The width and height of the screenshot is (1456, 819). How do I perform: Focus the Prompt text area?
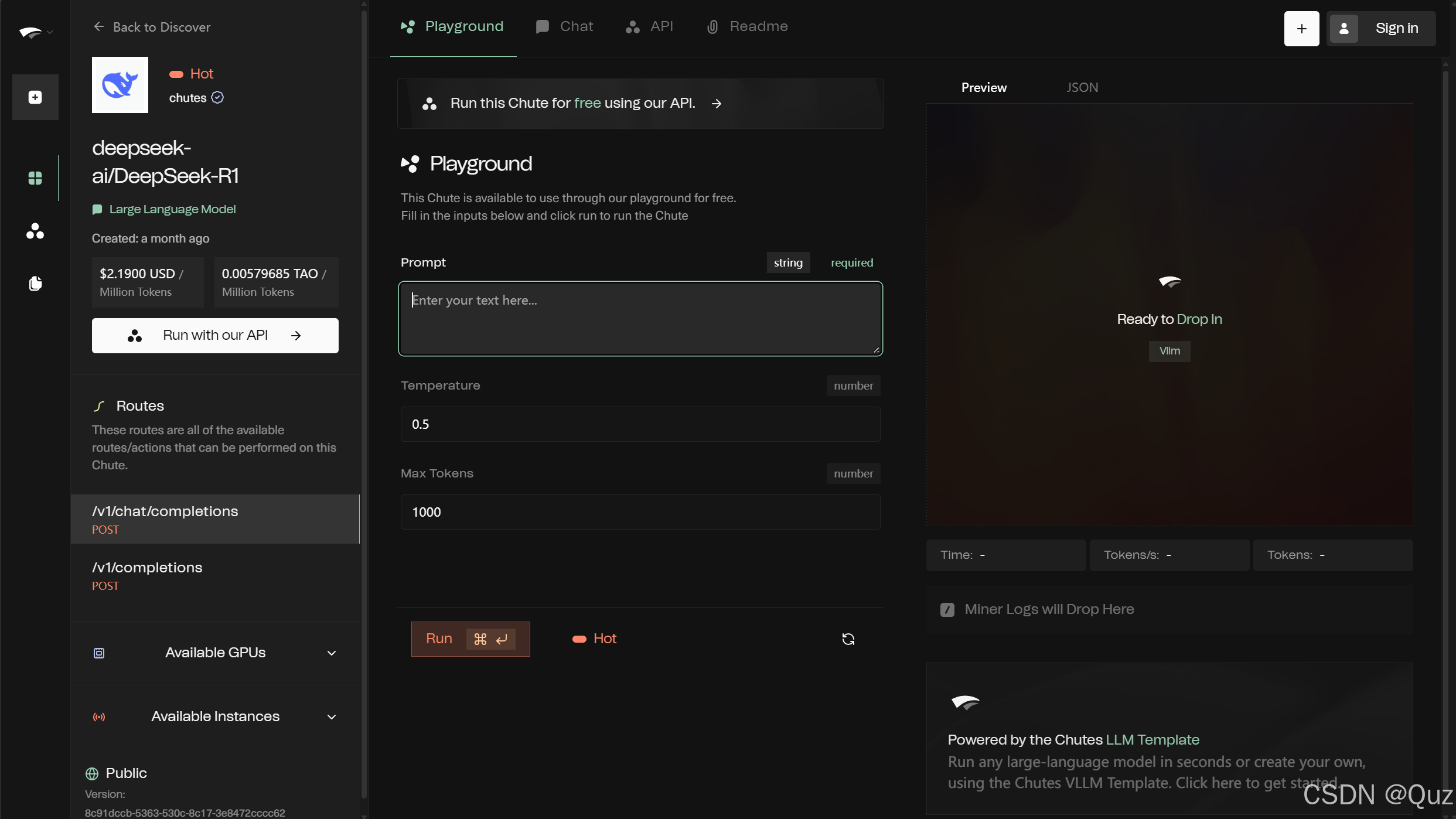[640, 319]
